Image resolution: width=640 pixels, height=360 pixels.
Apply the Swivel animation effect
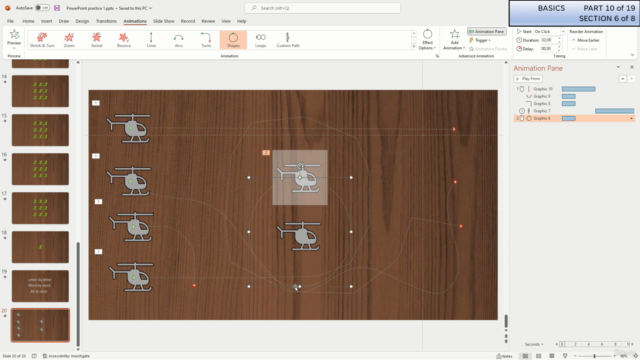pos(96,40)
